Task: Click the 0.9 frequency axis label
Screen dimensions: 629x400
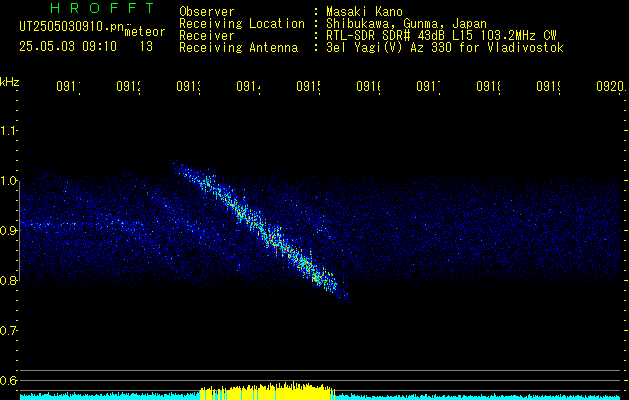Action: [8, 230]
